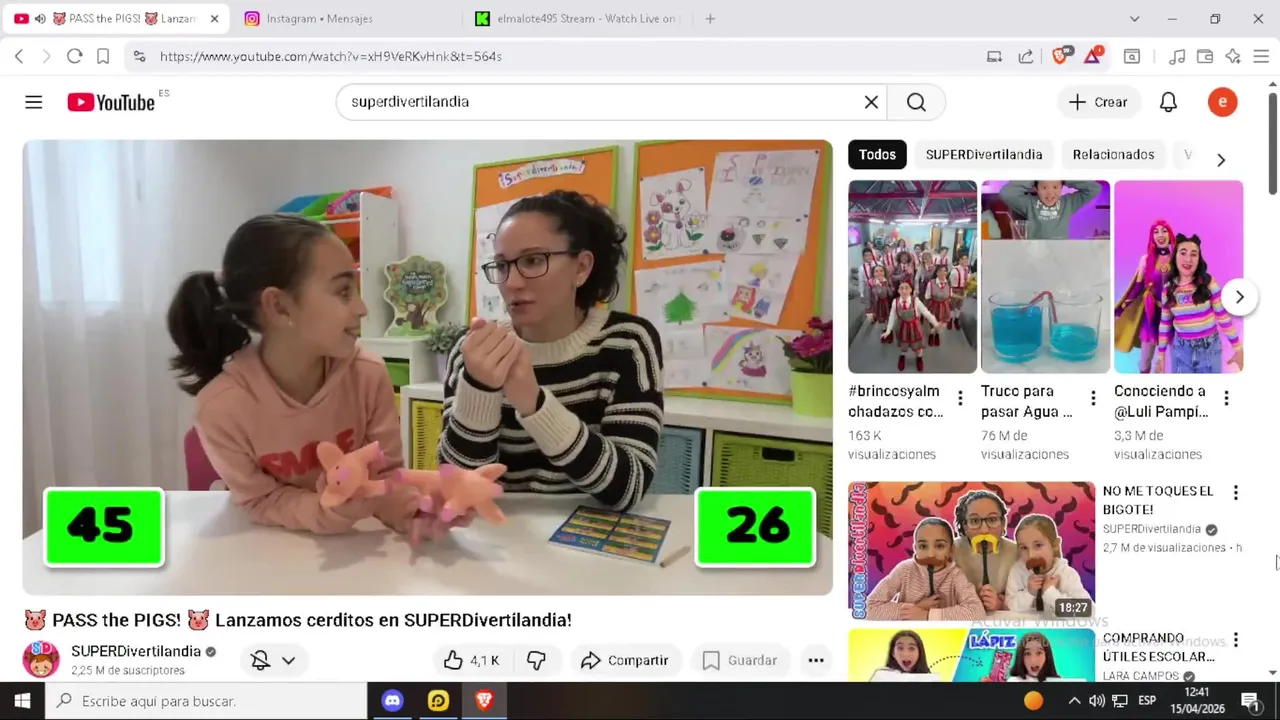Open the Brave Wallet icon
The image size is (1280, 720).
pyautogui.click(x=1205, y=56)
